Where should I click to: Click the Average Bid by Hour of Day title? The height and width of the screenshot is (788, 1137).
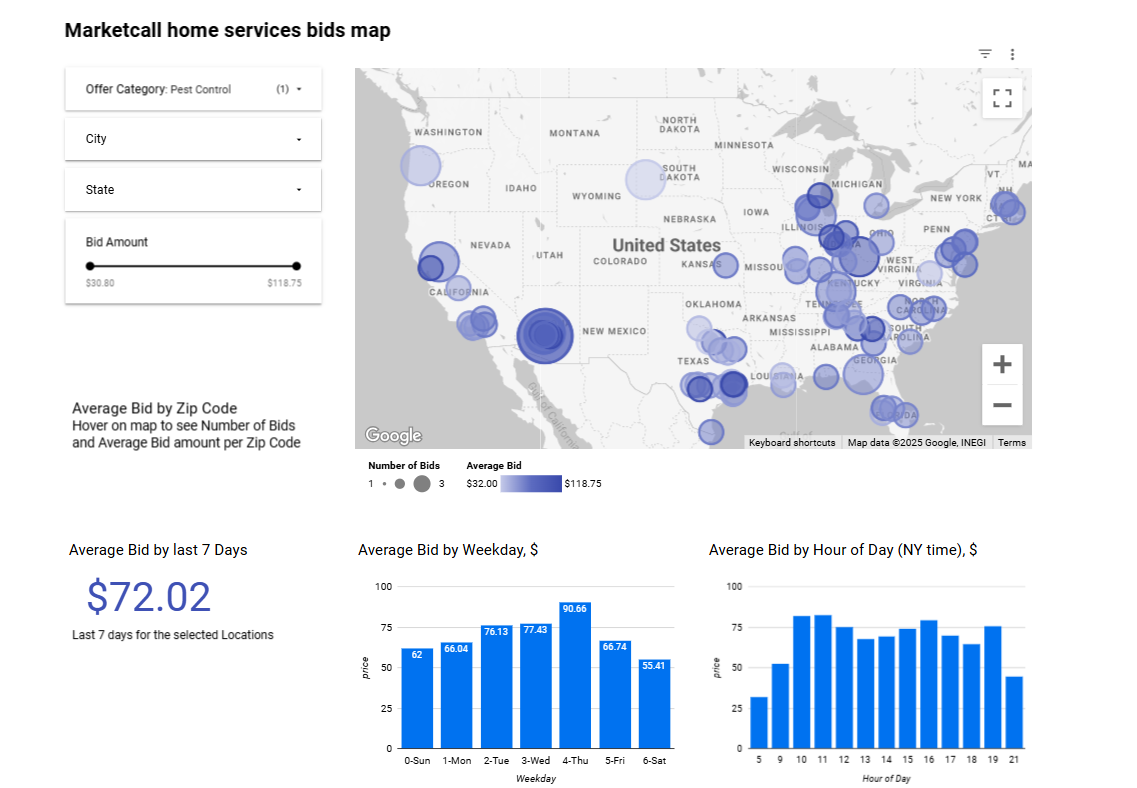point(843,549)
